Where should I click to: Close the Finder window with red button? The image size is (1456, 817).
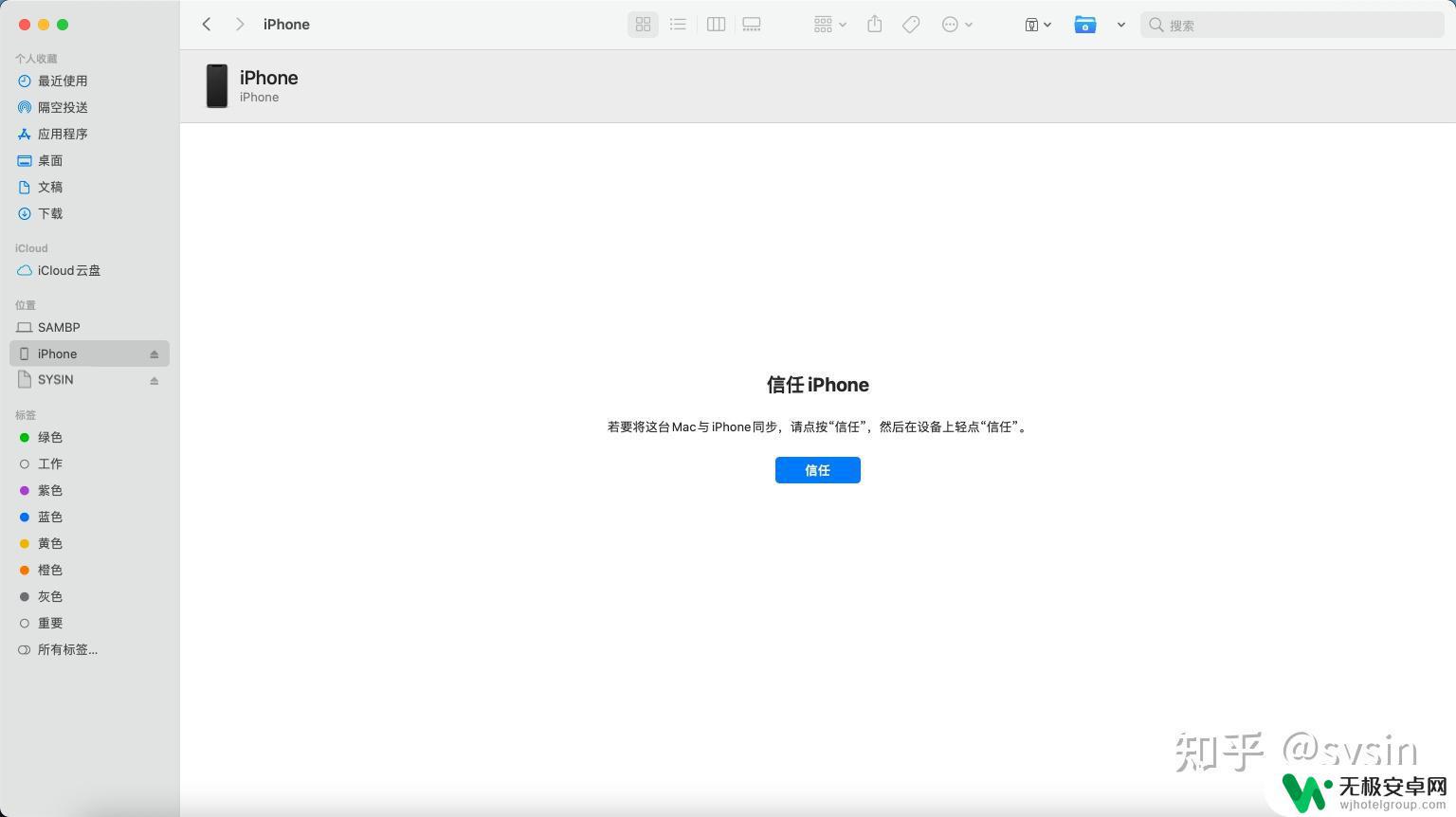pos(25,25)
